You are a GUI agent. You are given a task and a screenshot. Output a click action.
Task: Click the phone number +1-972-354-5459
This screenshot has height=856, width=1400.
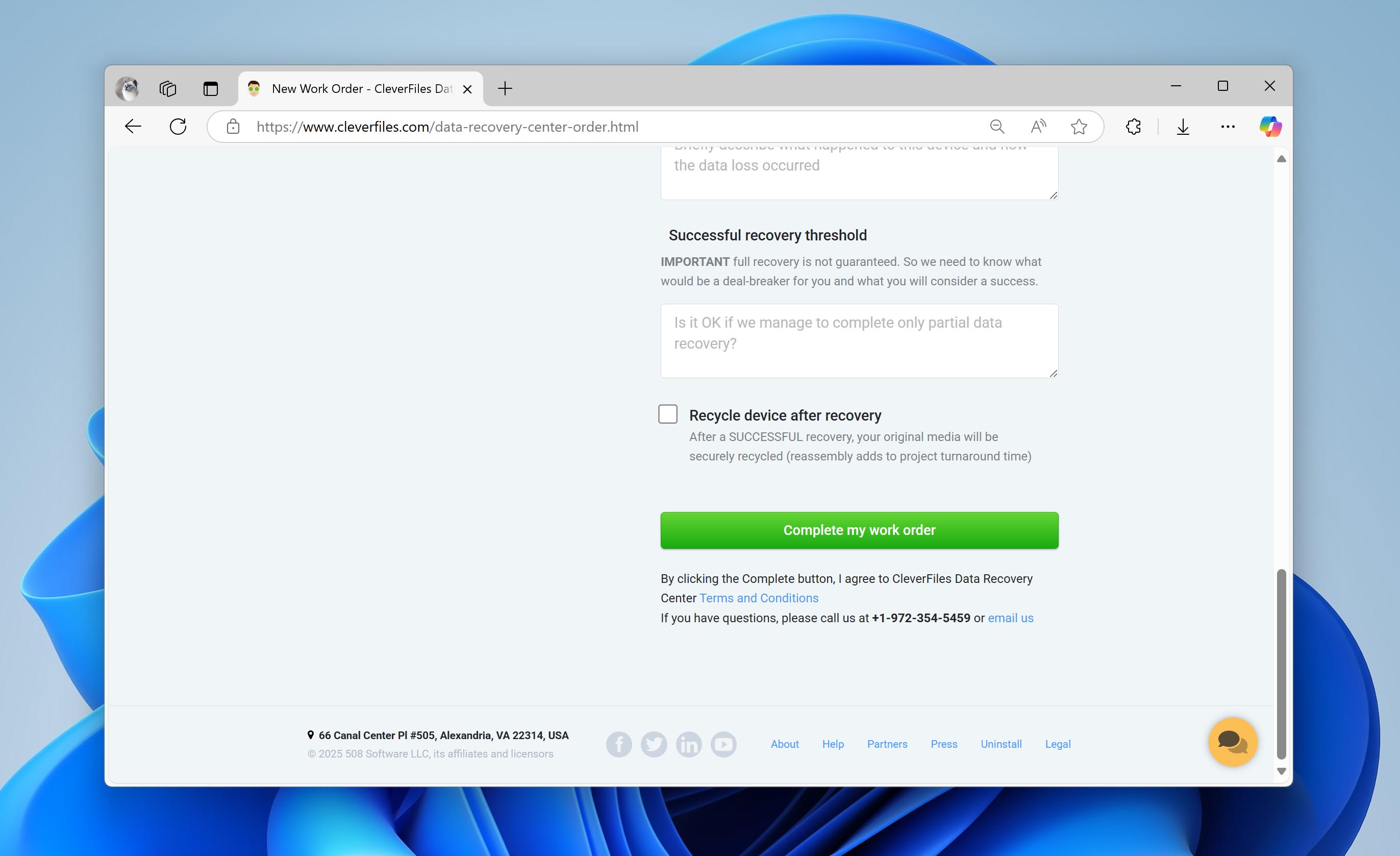921,618
